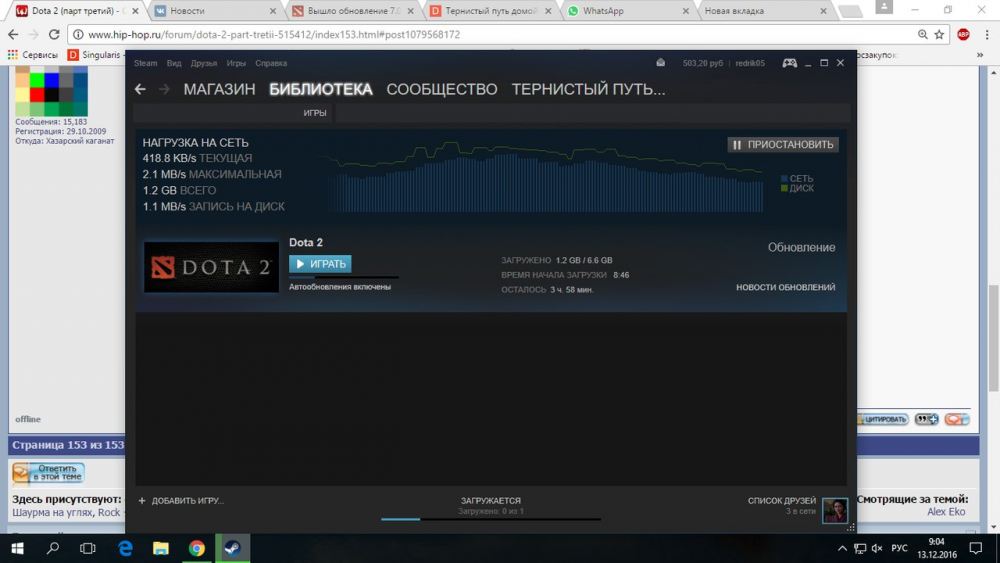Open Друзья menu in Steam
Image resolution: width=1000 pixels, height=563 pixels.
point(204,63)
